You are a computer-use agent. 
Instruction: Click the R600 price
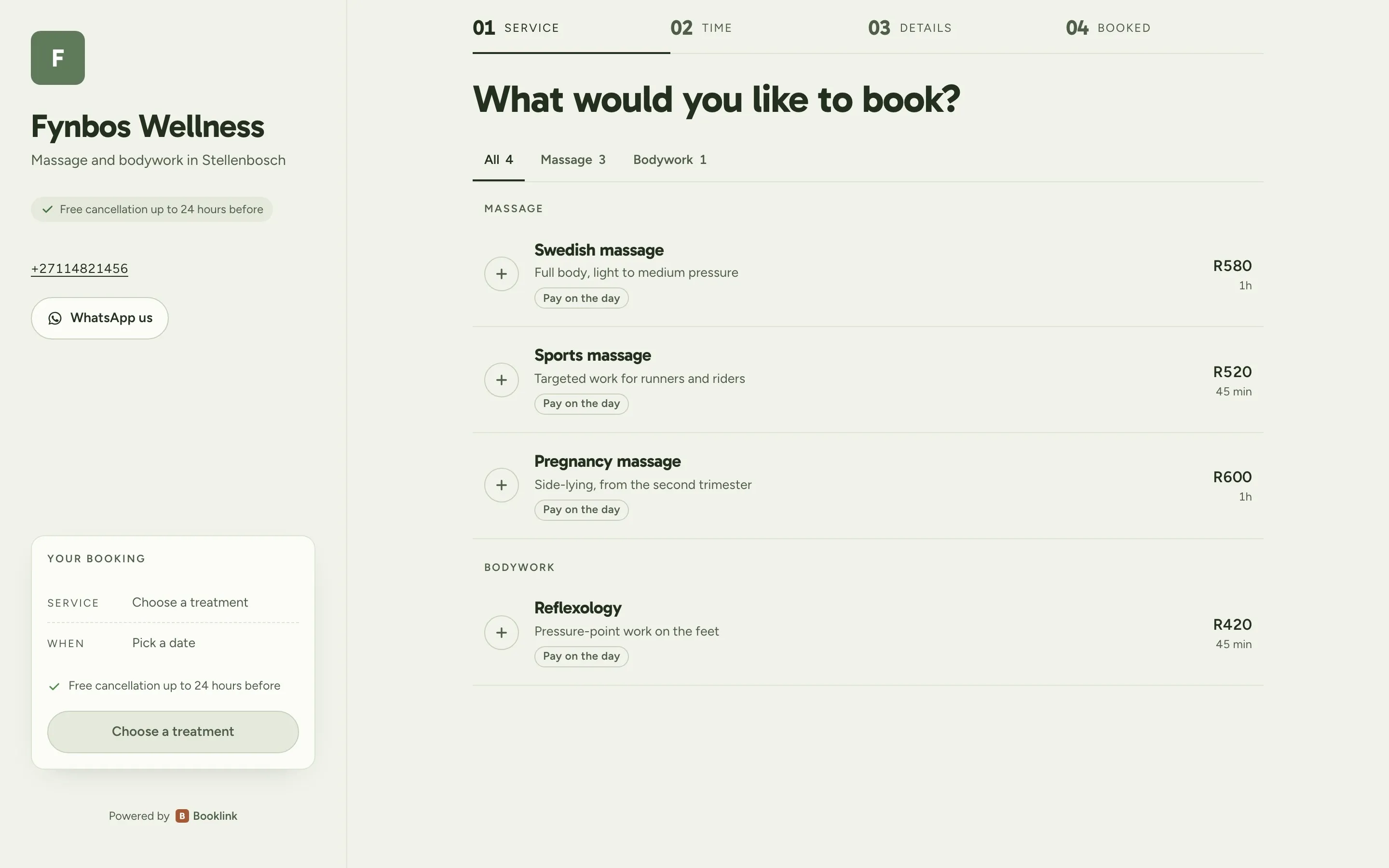point(1232,477)
